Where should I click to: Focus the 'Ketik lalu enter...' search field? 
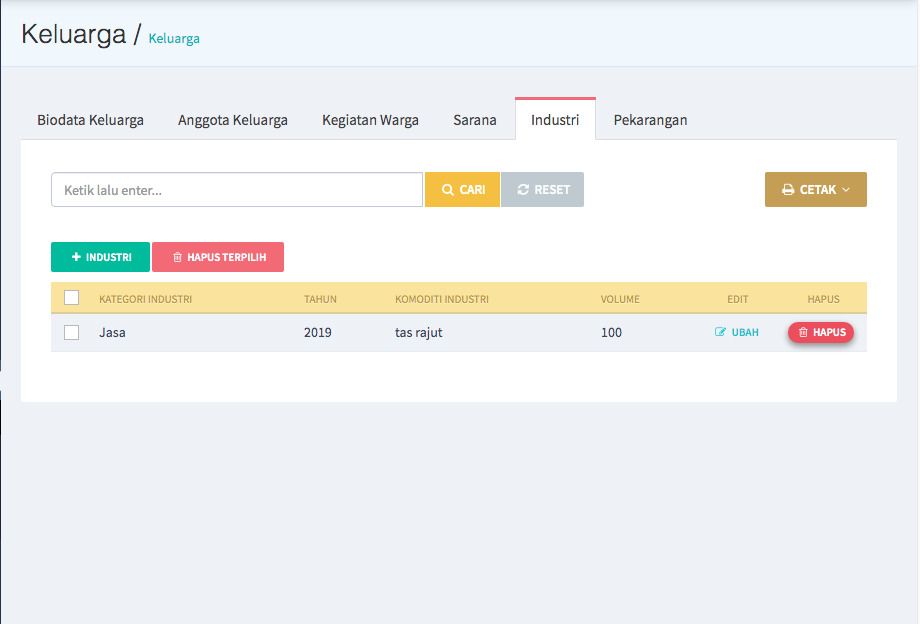pos(237,190)
